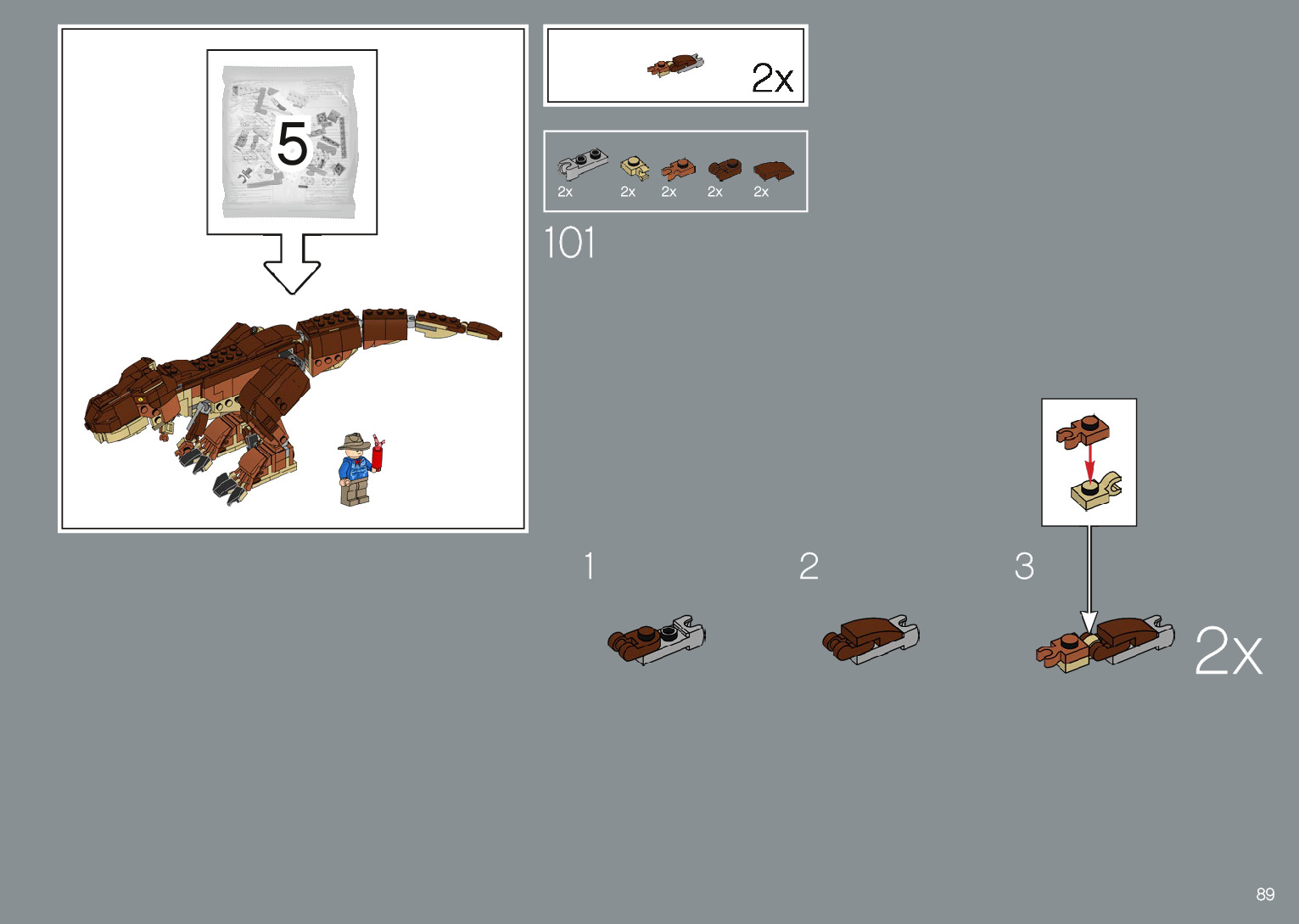Screen dimensions: 1299x924
Task: Click the step 2 assembly image
Action: pos(870,639)
